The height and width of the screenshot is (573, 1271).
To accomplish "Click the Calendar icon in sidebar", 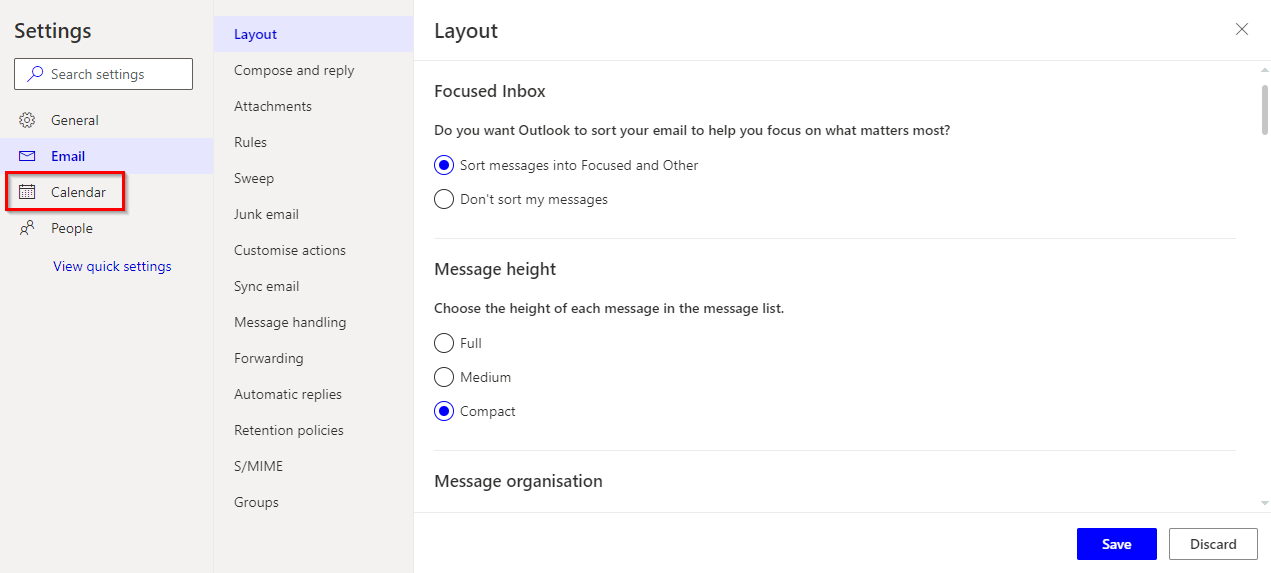I will coord(27,192).
